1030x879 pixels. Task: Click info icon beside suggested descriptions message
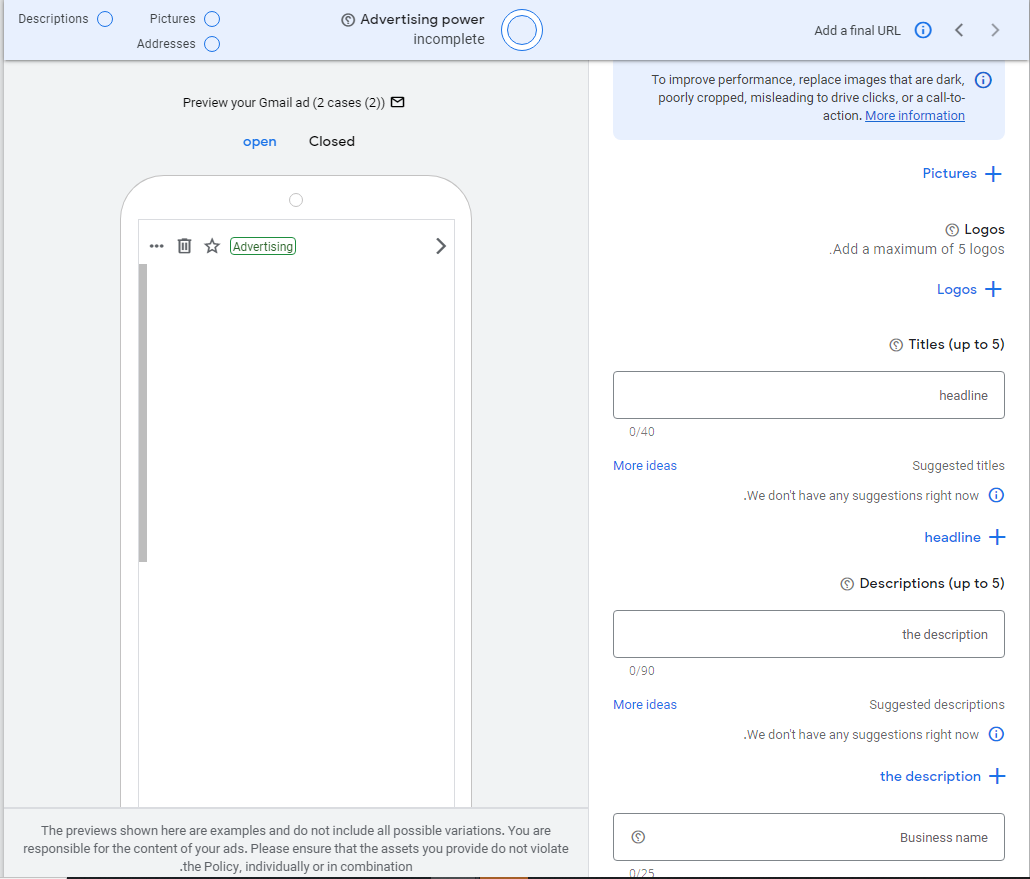pyautogui.click(x=996, y=734)
